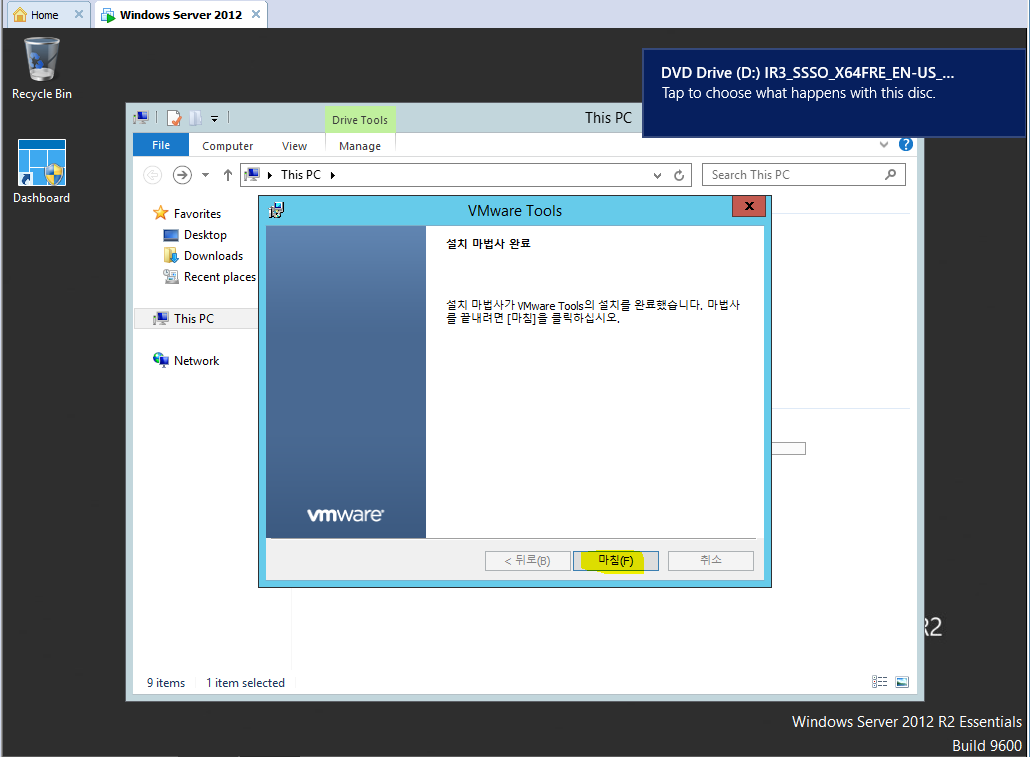
Task: Select the Drive Tools contextual tab
Action: [360, 120]
